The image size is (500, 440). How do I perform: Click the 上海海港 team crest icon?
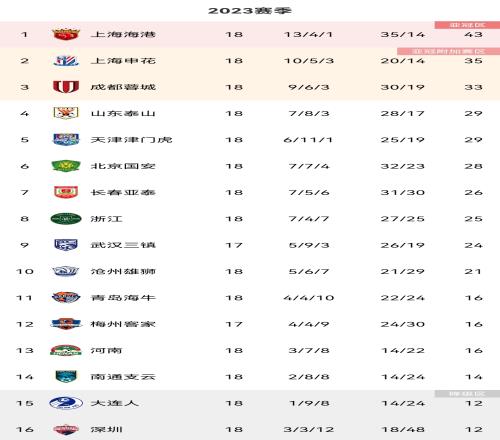(66, 34)
